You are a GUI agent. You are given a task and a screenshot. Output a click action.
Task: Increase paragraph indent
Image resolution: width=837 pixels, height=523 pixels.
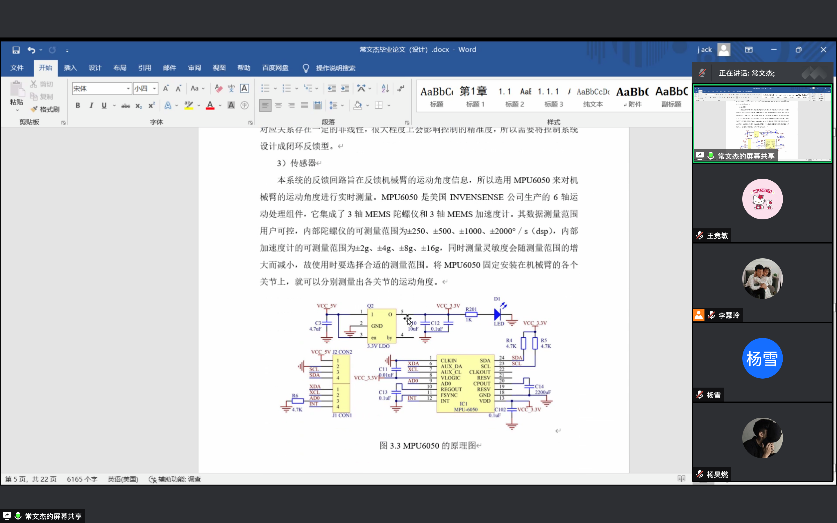pos(344,88)
